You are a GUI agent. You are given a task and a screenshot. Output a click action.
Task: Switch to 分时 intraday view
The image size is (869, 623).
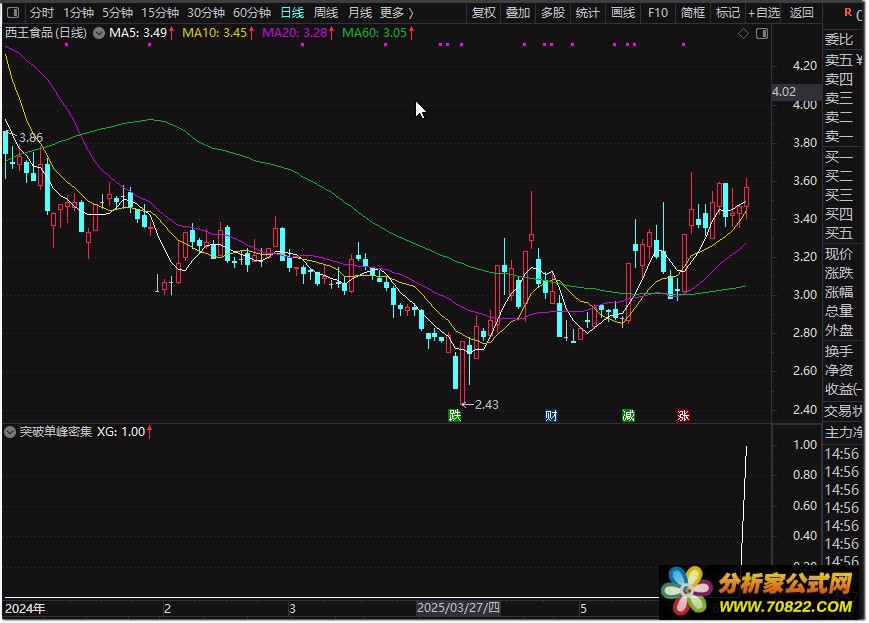click(x=42, y=12)
